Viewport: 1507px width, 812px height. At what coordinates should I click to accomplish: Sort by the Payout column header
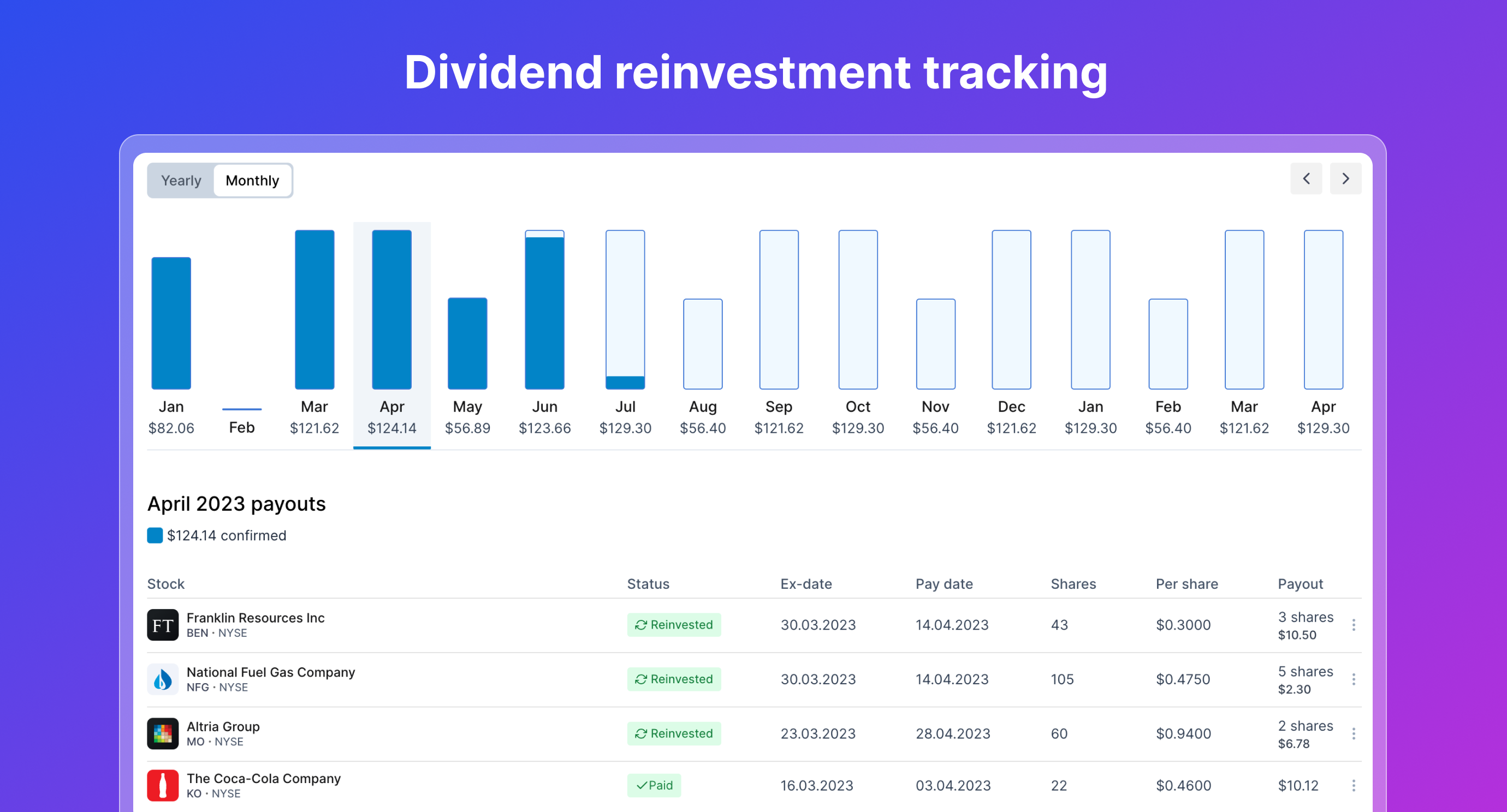coord(1300,584)
